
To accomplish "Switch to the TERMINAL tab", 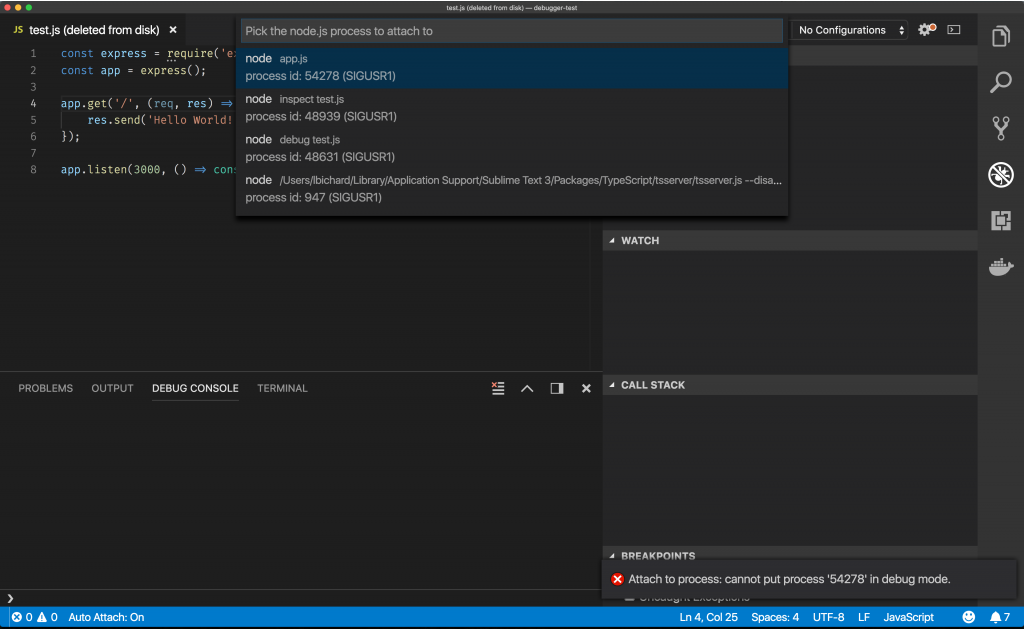I will [282, 388].
